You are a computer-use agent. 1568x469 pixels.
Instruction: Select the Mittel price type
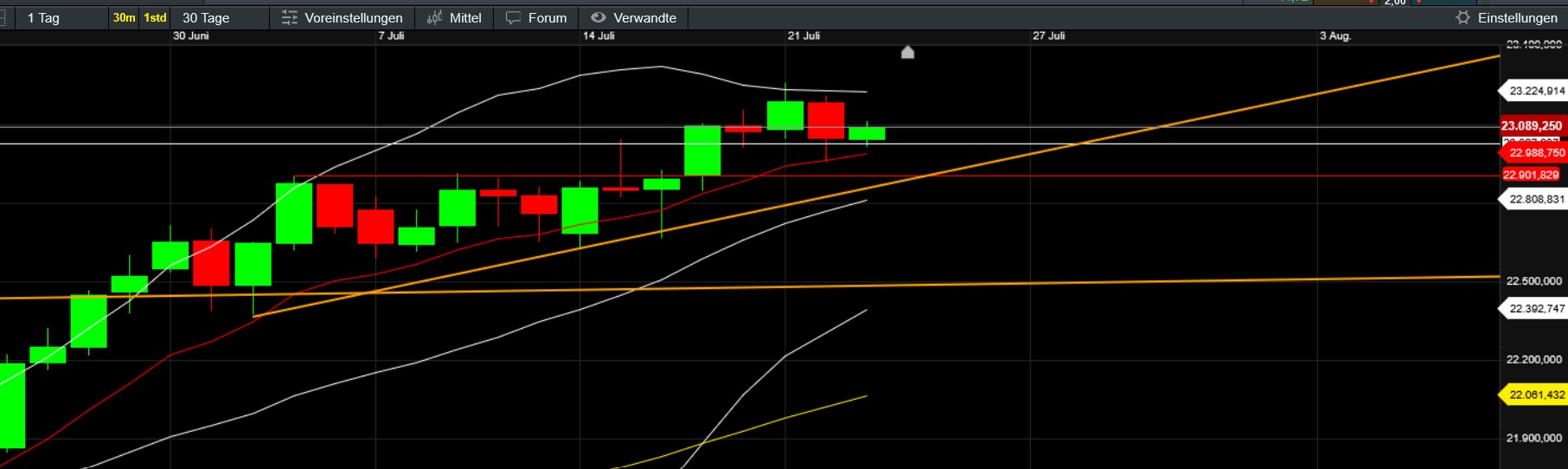tap(454, 18)
